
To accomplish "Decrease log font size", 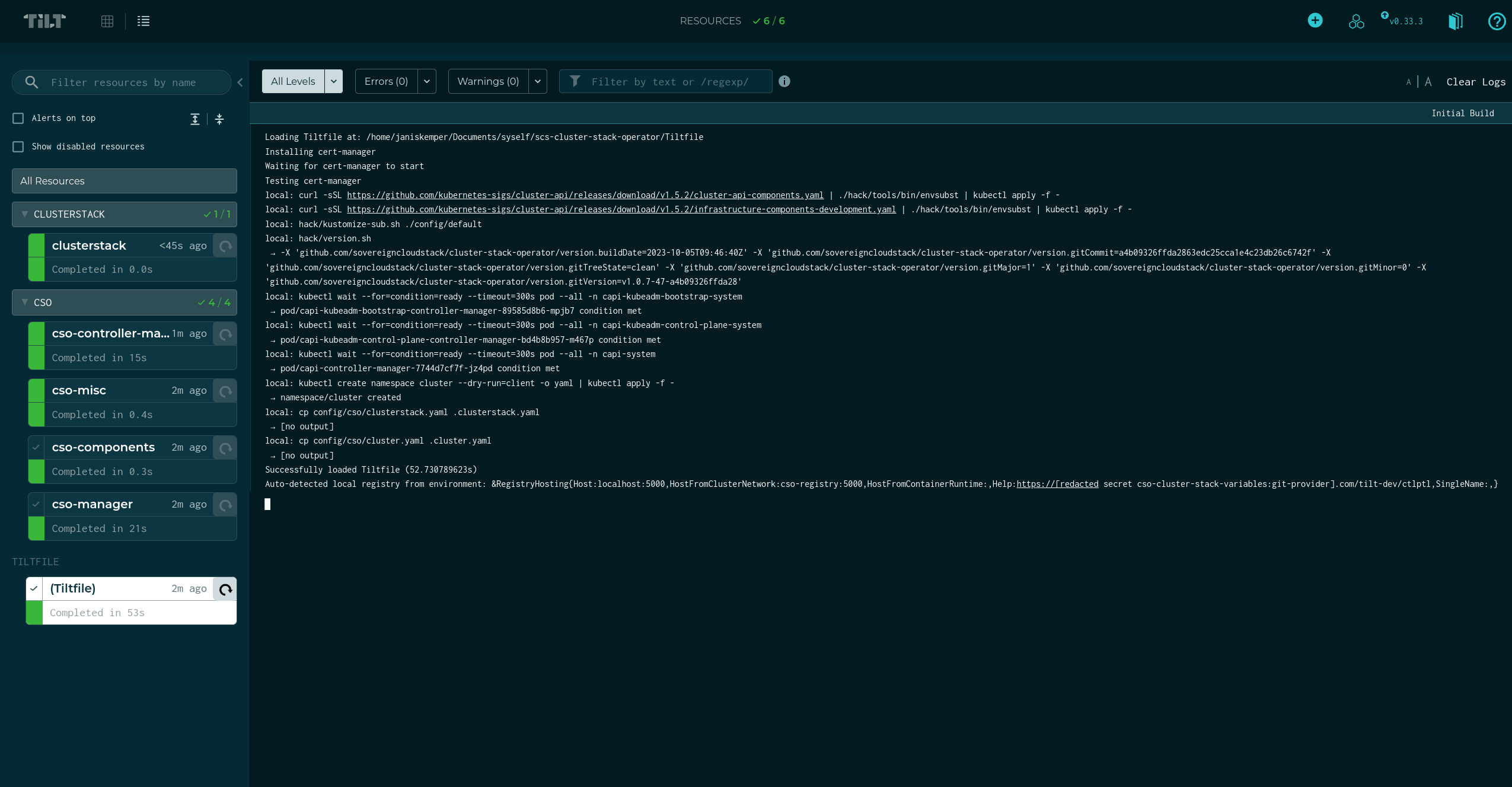I will 1409,82.
